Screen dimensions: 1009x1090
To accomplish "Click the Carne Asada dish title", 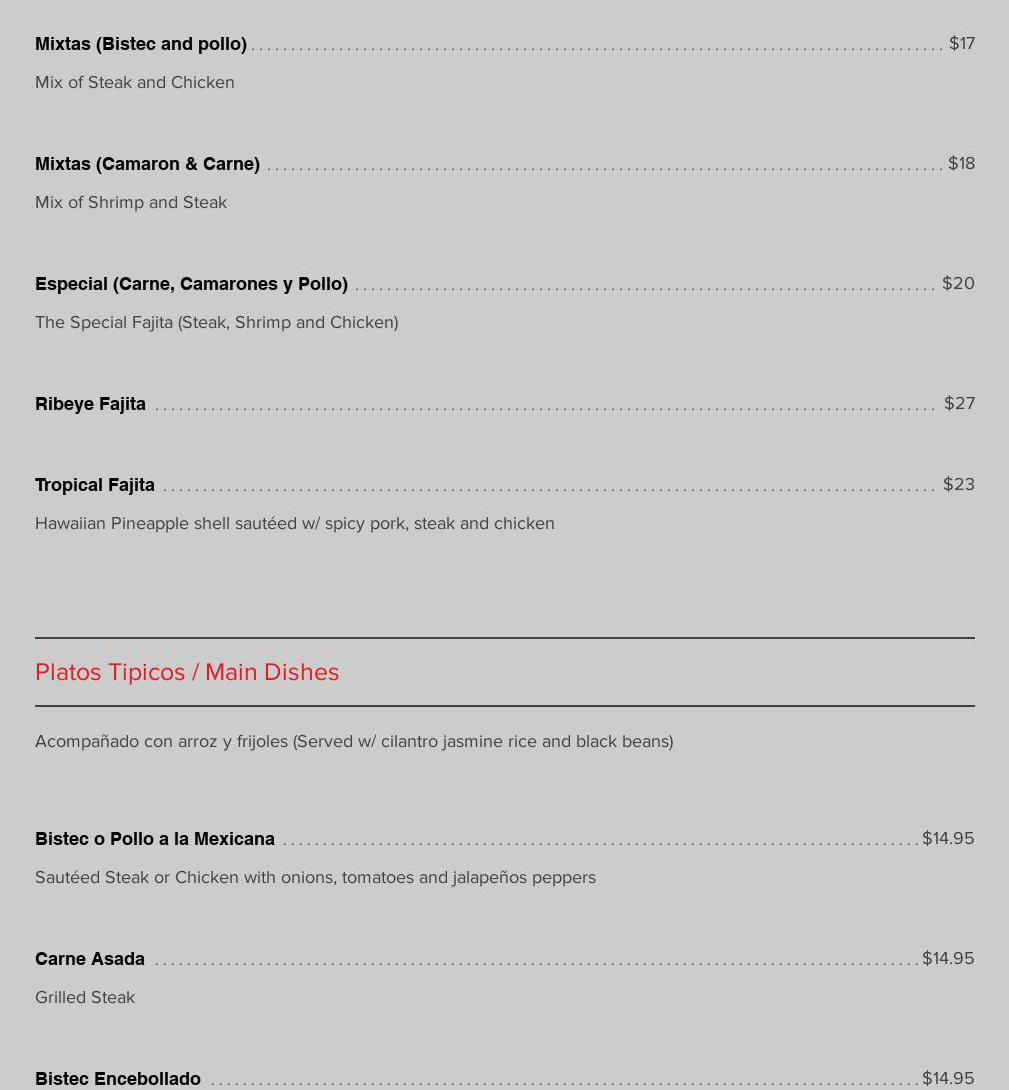I will [90, 959].
